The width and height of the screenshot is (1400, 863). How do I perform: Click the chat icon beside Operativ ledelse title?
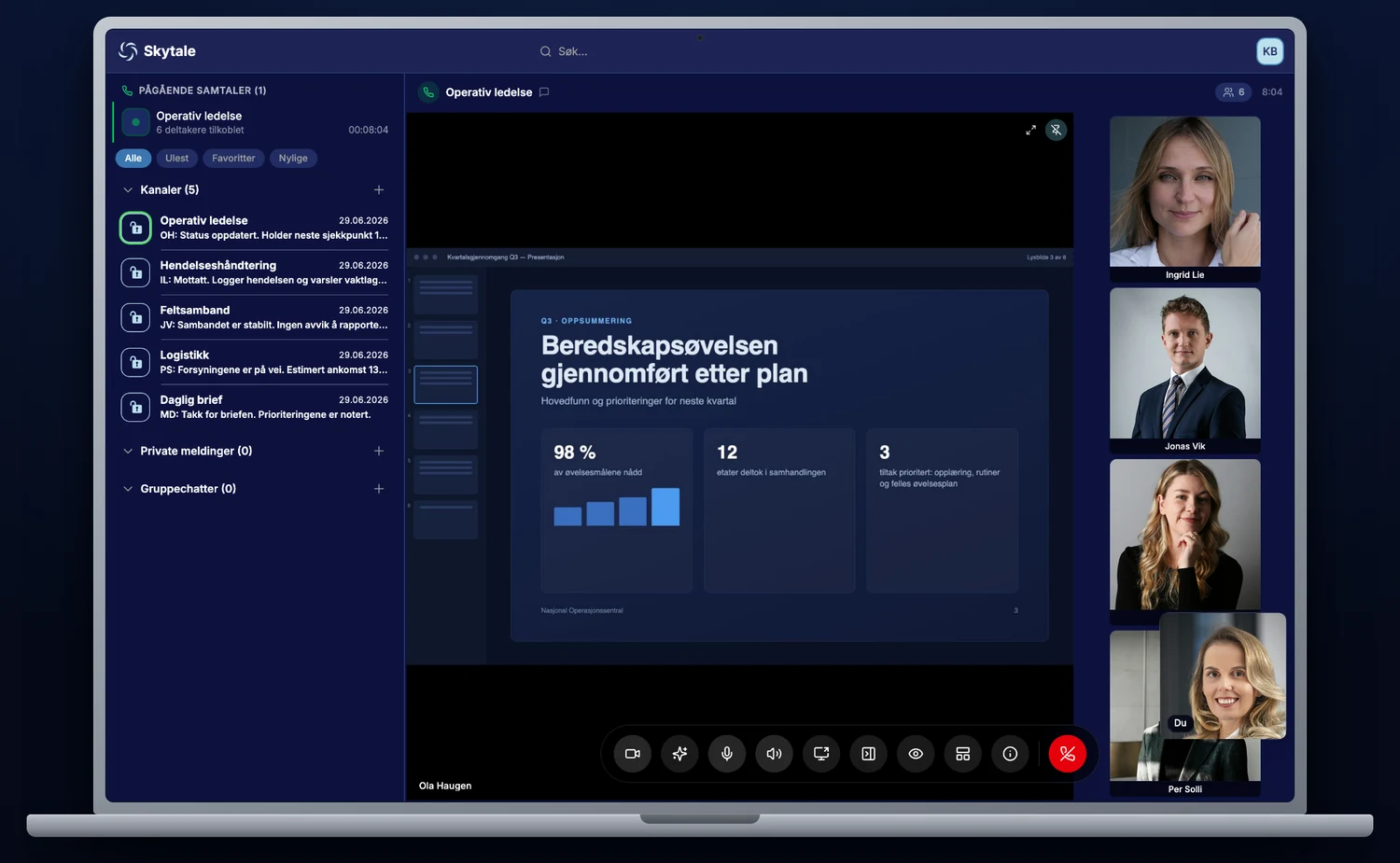(x=544, y=92)
